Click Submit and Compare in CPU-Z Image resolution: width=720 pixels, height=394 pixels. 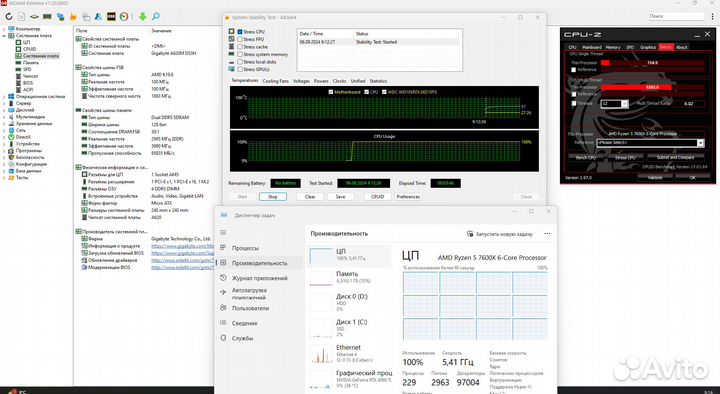(675, 158)
